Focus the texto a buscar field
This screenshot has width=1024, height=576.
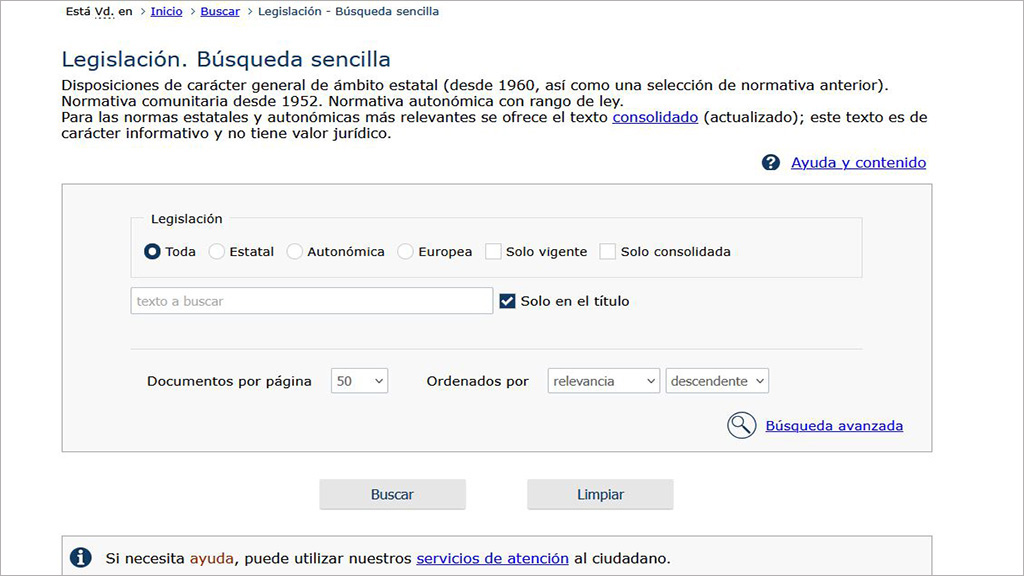pos(311,301)
